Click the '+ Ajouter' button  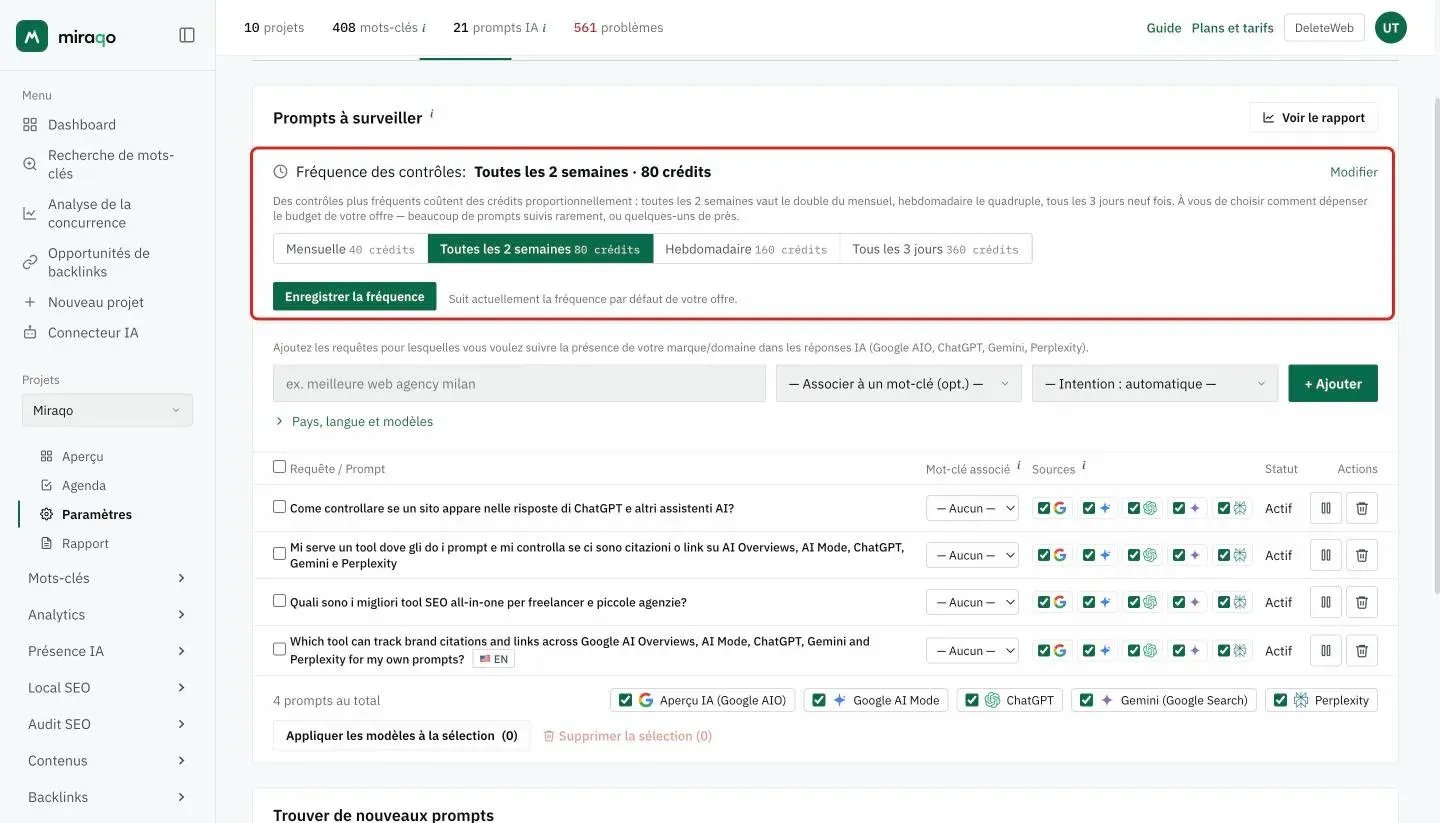coord(1333,384)
